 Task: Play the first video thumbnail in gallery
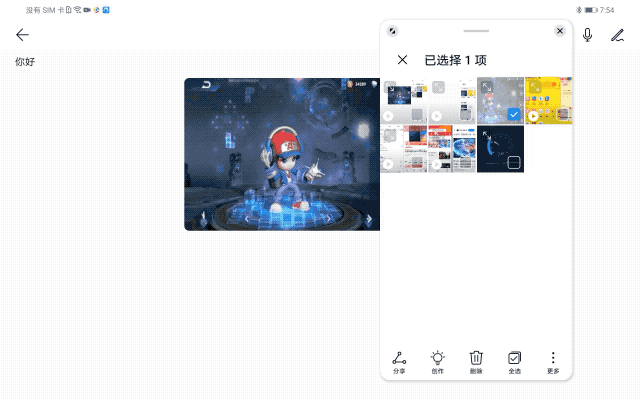pyautogui.click(x=388, y=116)
